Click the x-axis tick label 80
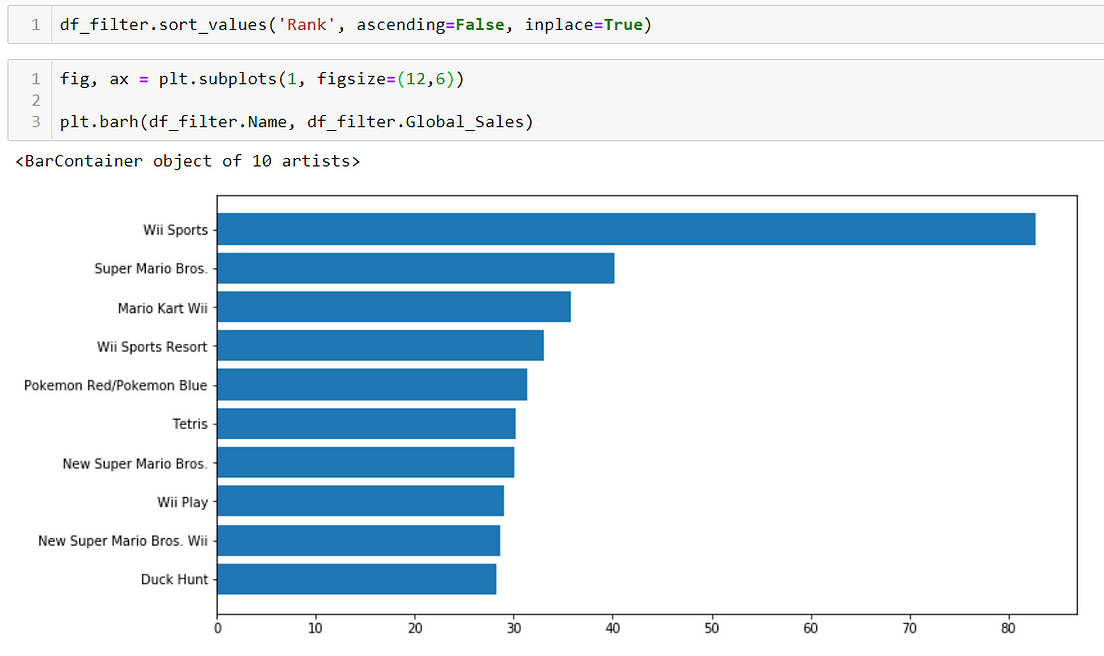The width and height of the screenshot is (1104, 656). 1008,628
